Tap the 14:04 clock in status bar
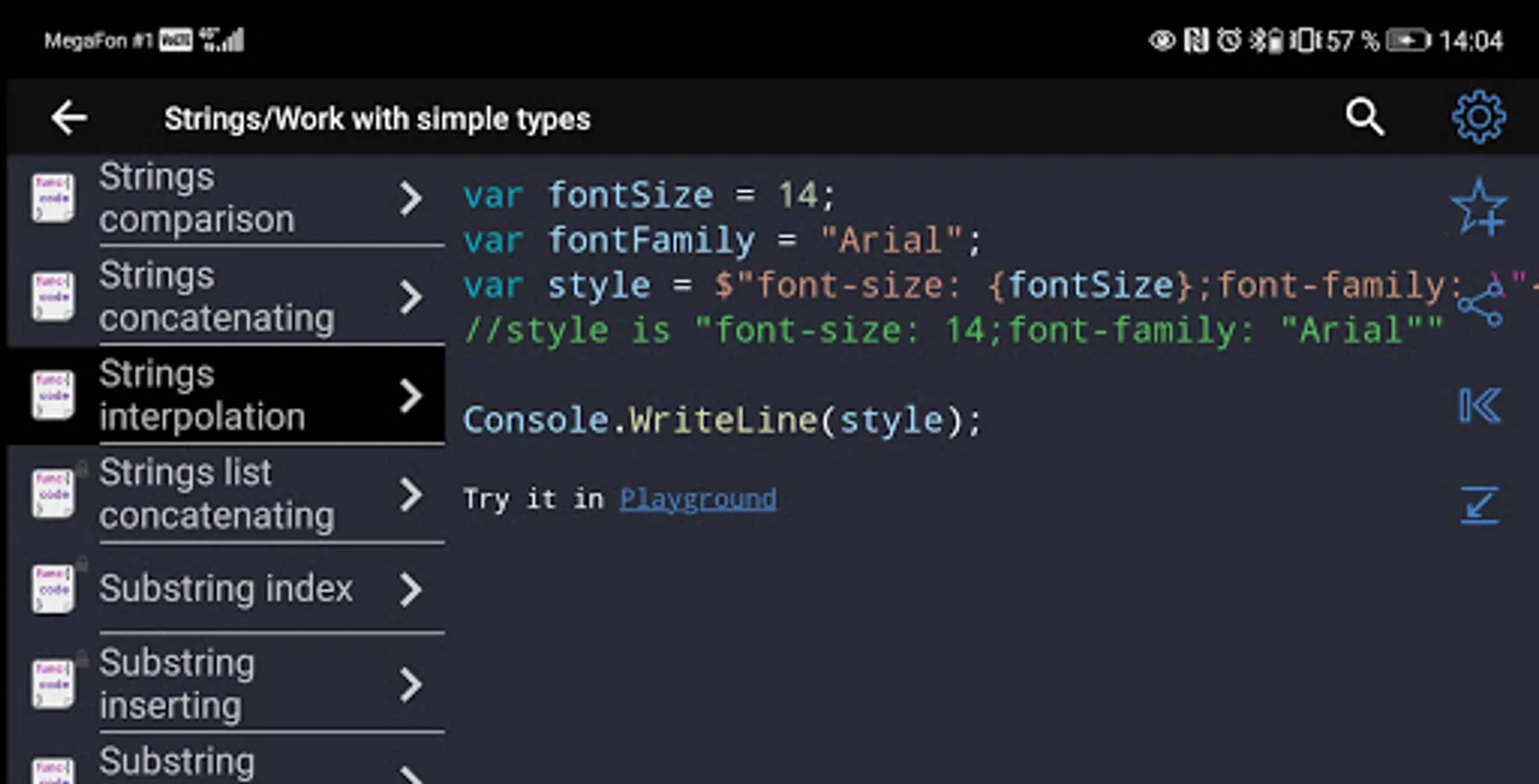 1471,41
